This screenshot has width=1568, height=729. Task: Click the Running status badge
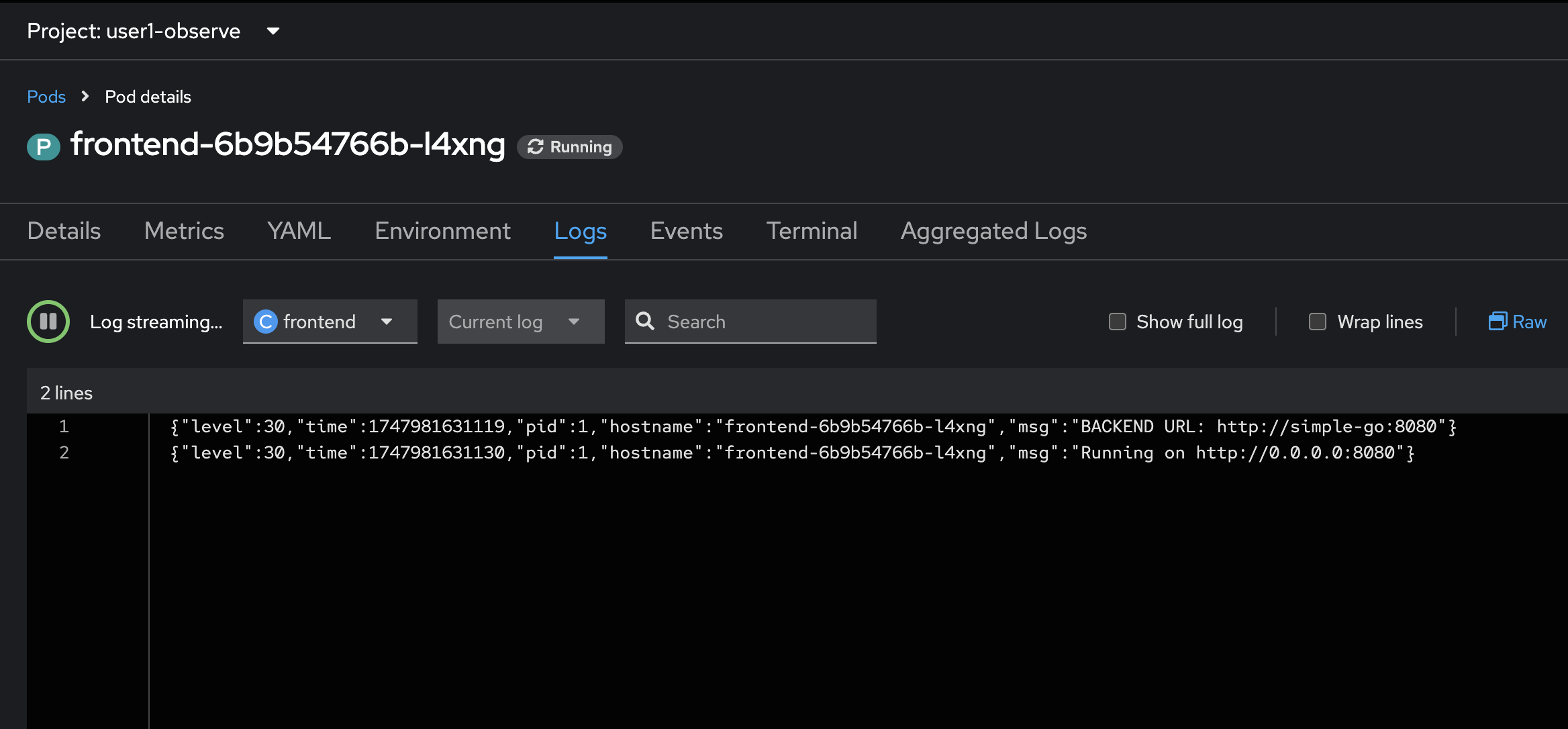point(569,147)
